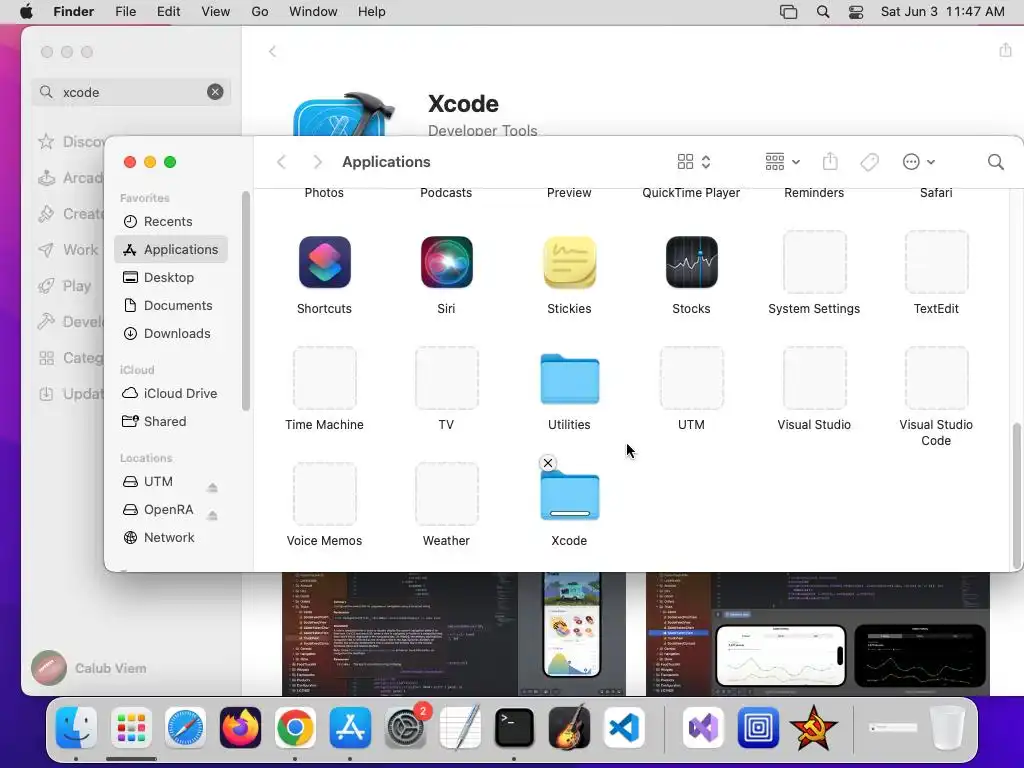Select the System Settings app placeholder
The image size is (1024, 768).
coord(814,263)
